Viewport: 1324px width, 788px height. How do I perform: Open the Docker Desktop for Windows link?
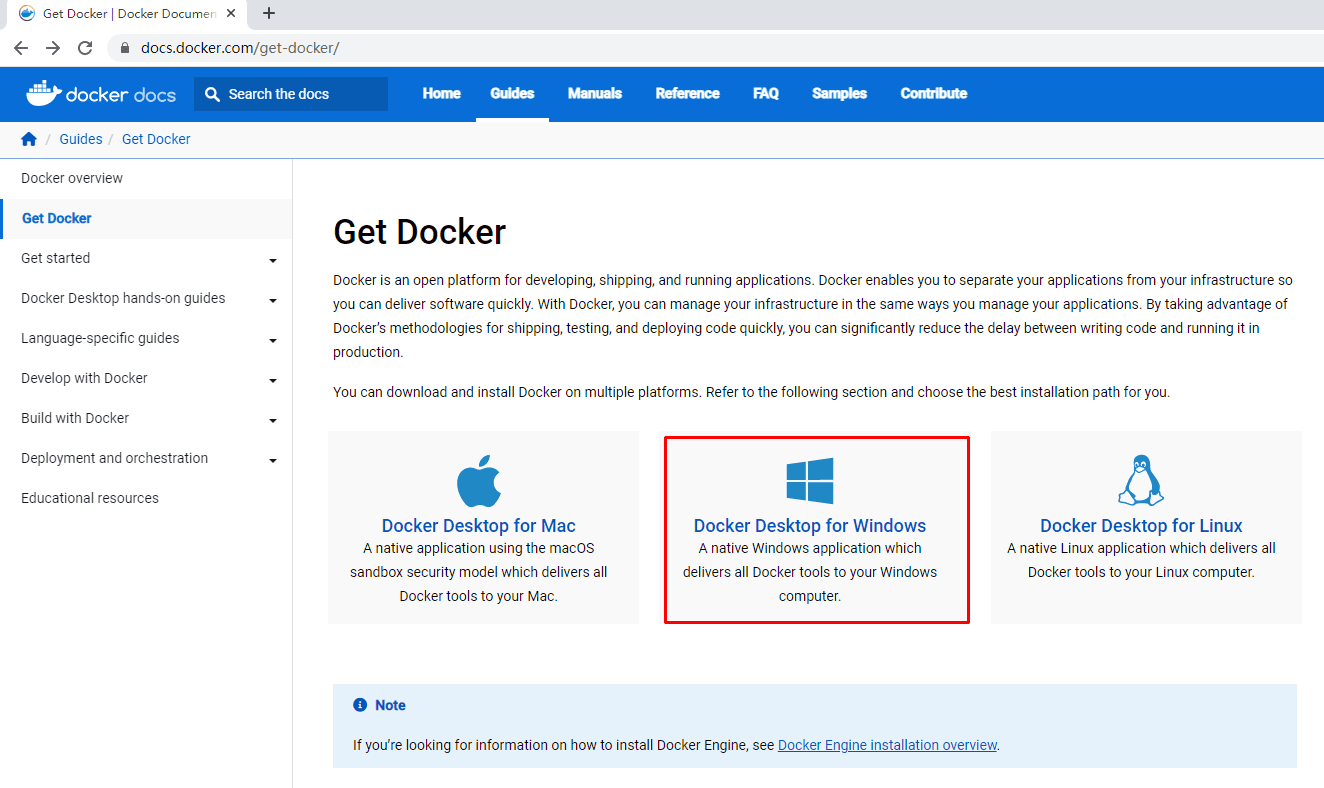[x=810, y=526]
